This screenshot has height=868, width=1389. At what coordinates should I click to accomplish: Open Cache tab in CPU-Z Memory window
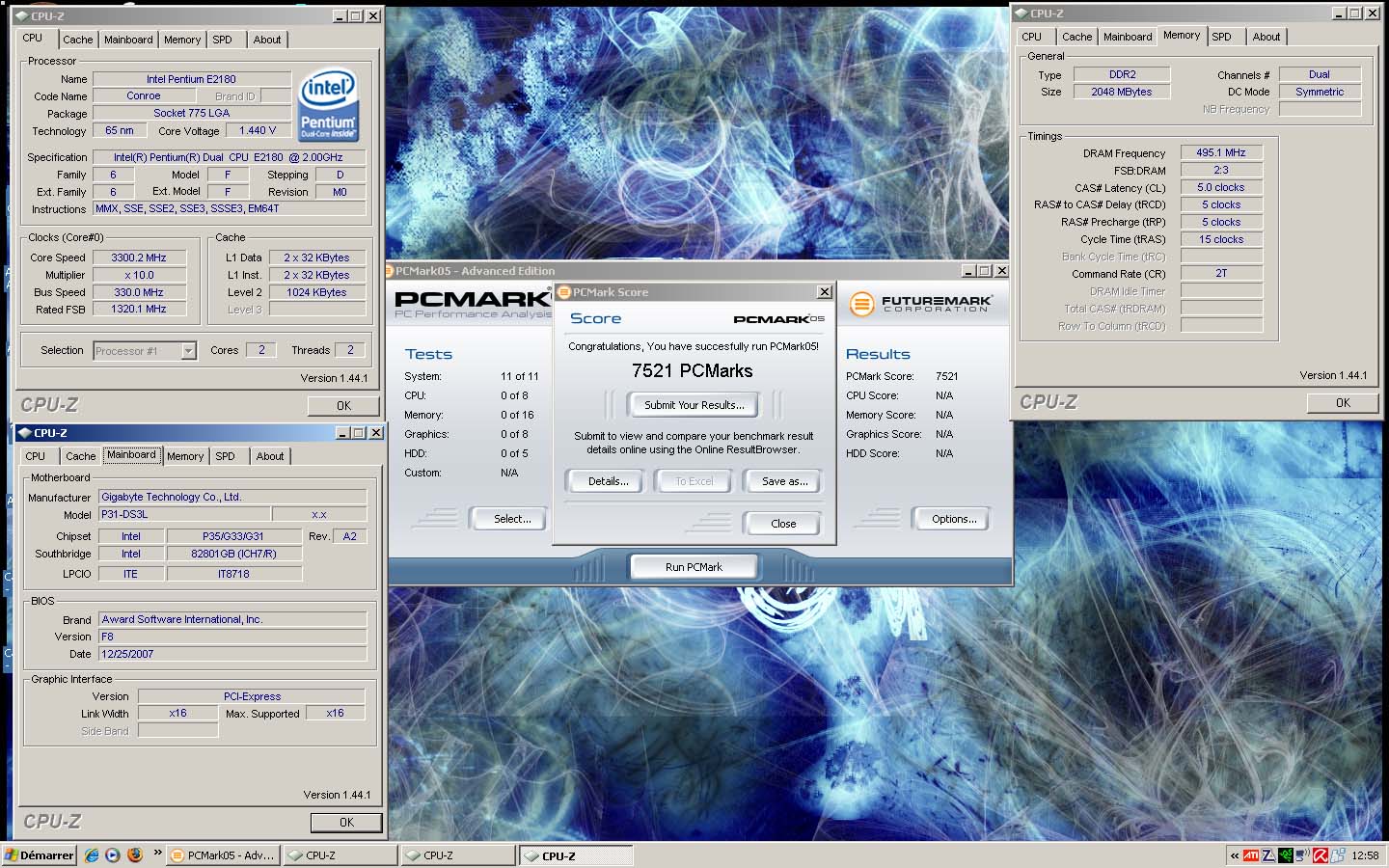(1077, 37)
